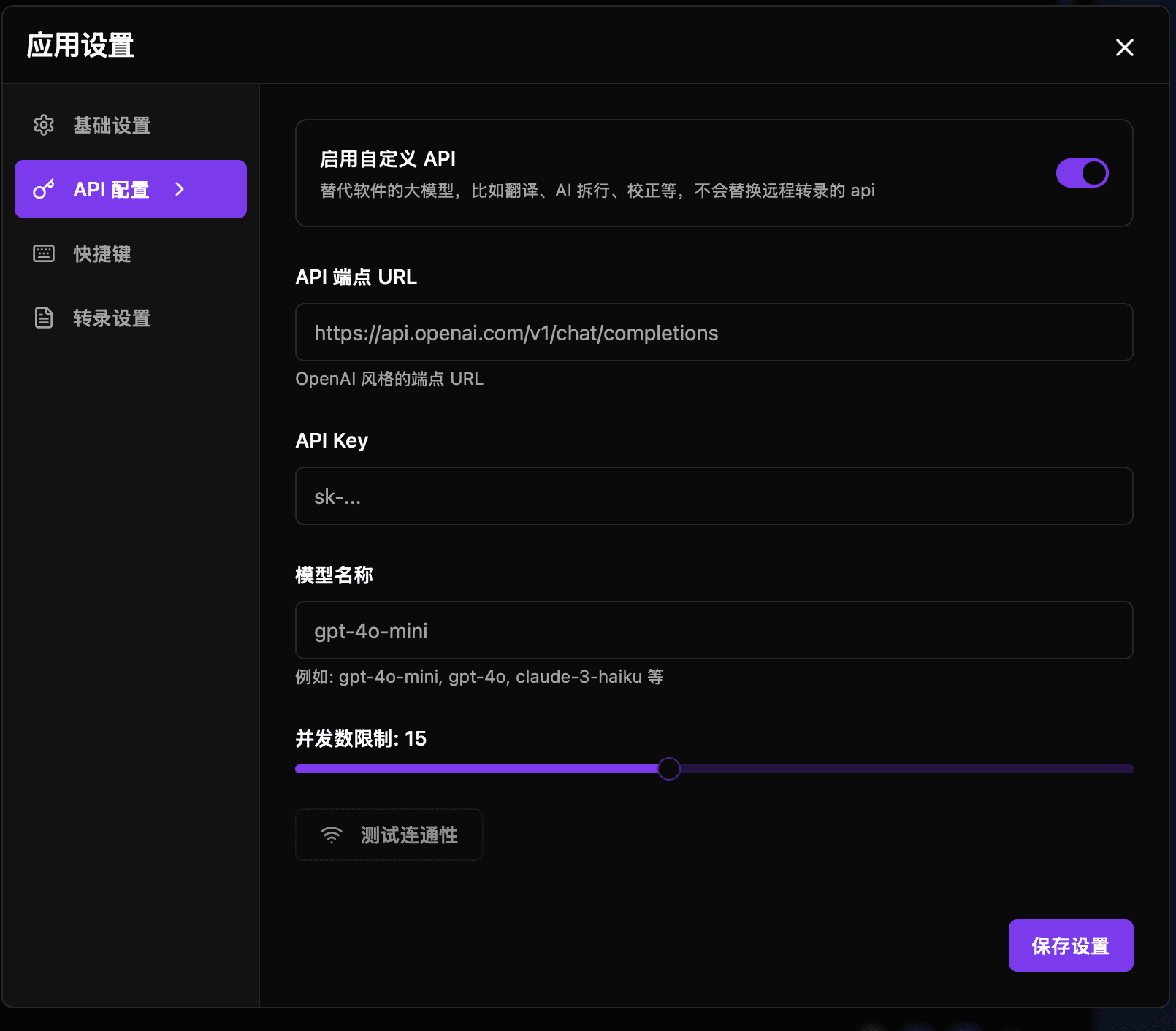The image size is (1176, 1031).
Task: Go to the 转录设置 section
Action: click(x=112, y=318)
